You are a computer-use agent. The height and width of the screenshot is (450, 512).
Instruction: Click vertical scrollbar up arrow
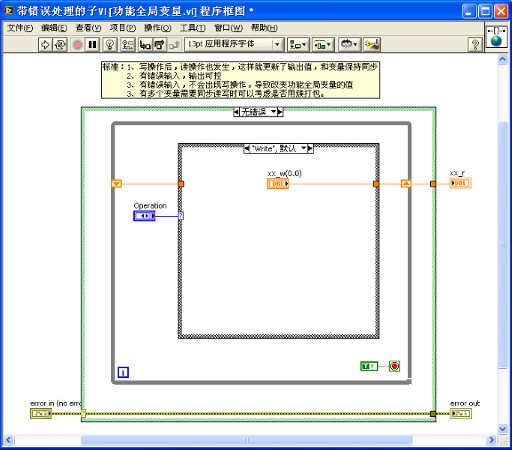(502, 60)
